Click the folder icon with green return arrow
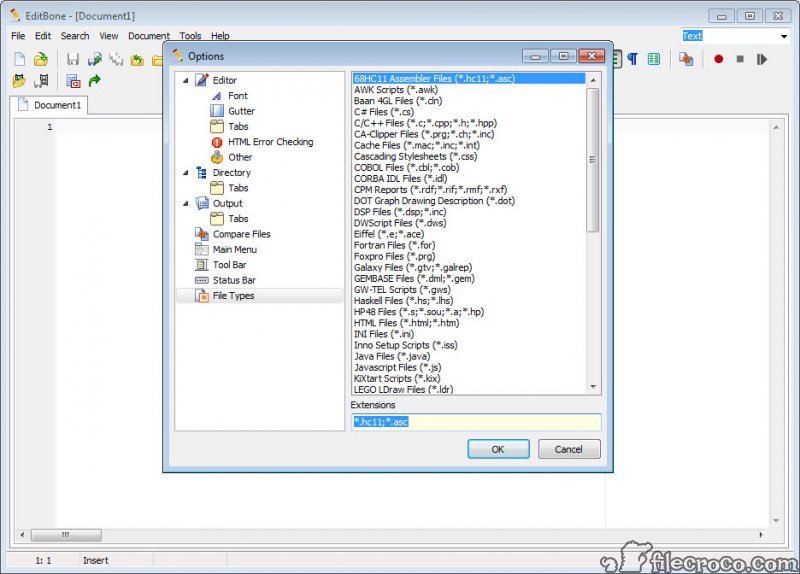Viewport: 800px width, 574px height. 137,60
